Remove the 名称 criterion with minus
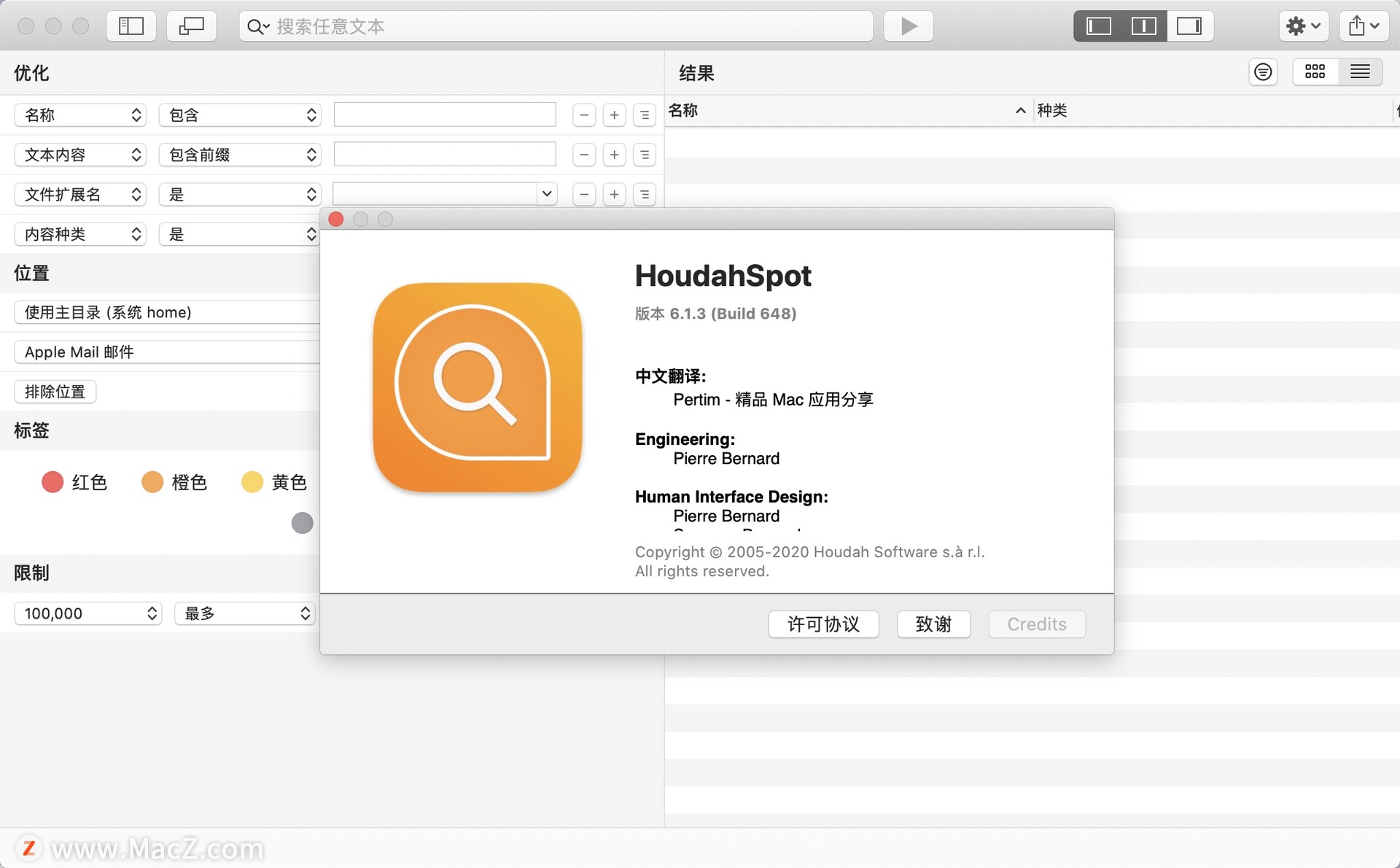Image resolution: width=1400 pixels, height=868 pixels. (584, 115)
